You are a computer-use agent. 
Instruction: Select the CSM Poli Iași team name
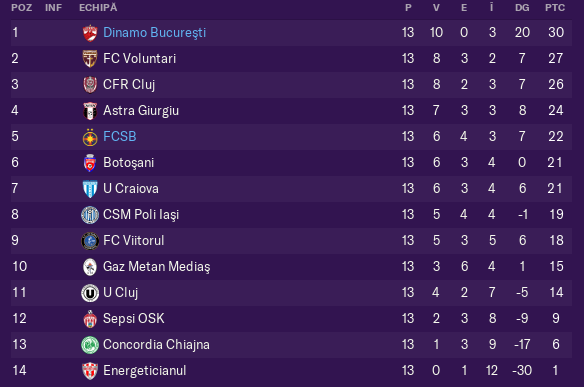[141, 215]
